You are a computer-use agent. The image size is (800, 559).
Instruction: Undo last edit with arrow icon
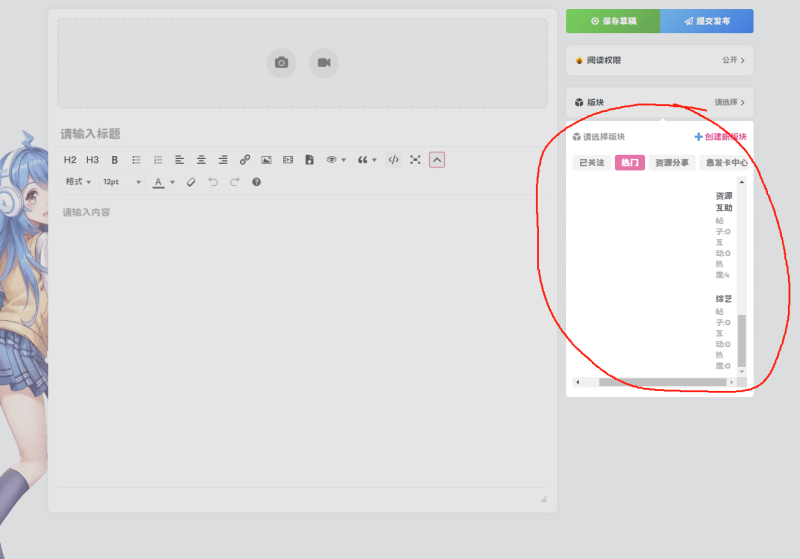pos(213,182)
